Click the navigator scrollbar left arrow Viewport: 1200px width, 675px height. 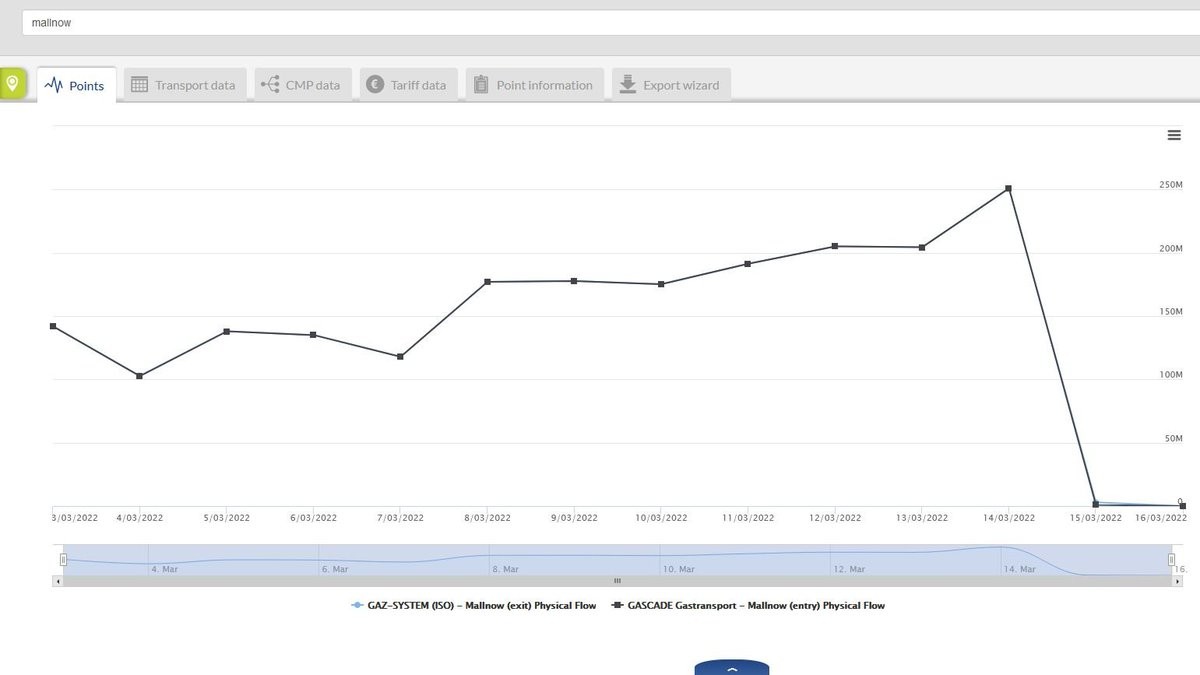tap(57, 581)
